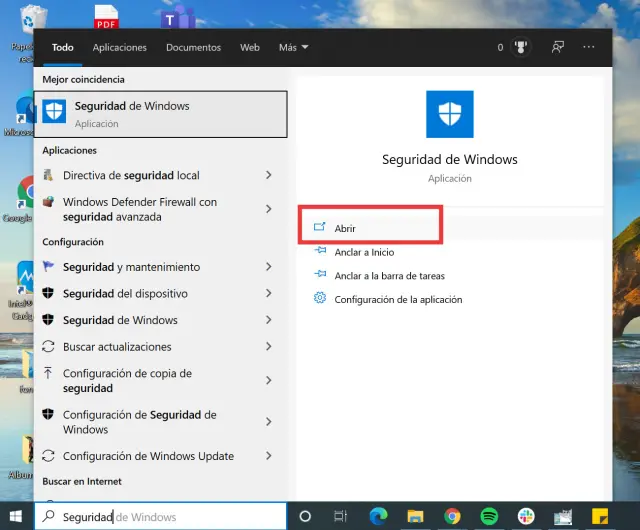This screenshot has width=640, height=530.
Task: Switch to the Aplicaciones tab
Action: pos(120,47)
